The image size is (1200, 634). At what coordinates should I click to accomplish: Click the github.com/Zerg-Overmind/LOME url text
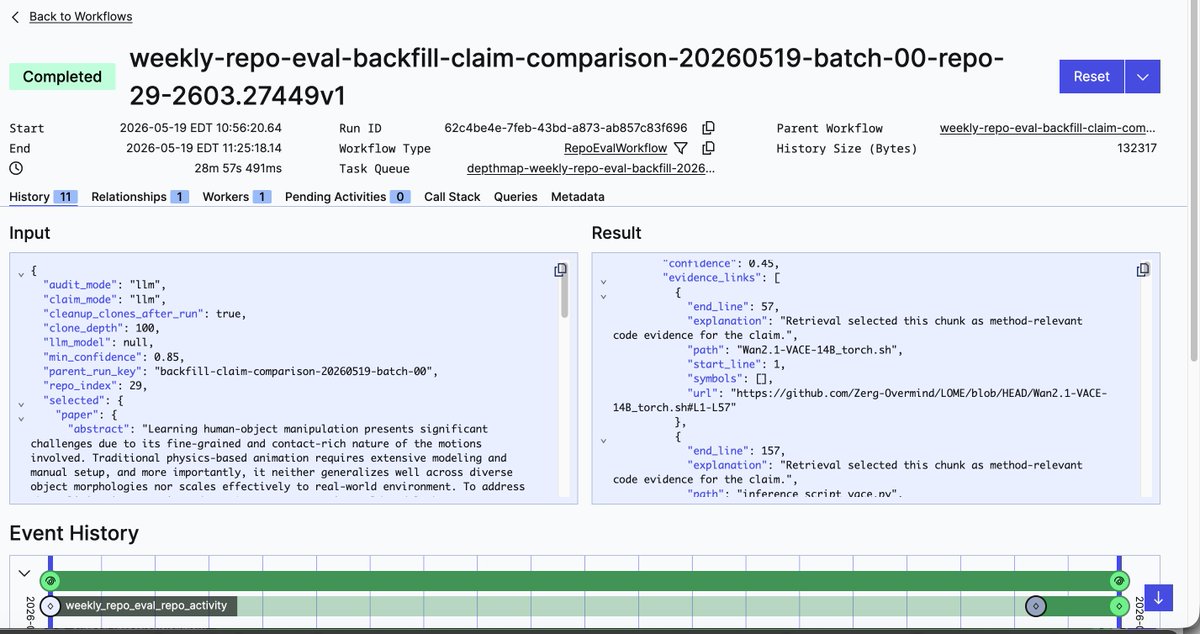click(x=861, y=401)
